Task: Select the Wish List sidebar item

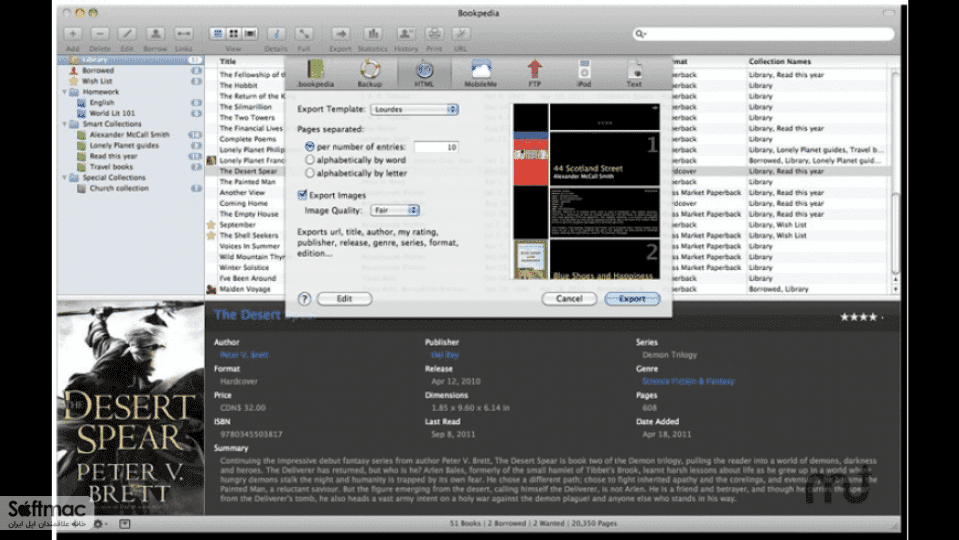Action: click(97, 81)
